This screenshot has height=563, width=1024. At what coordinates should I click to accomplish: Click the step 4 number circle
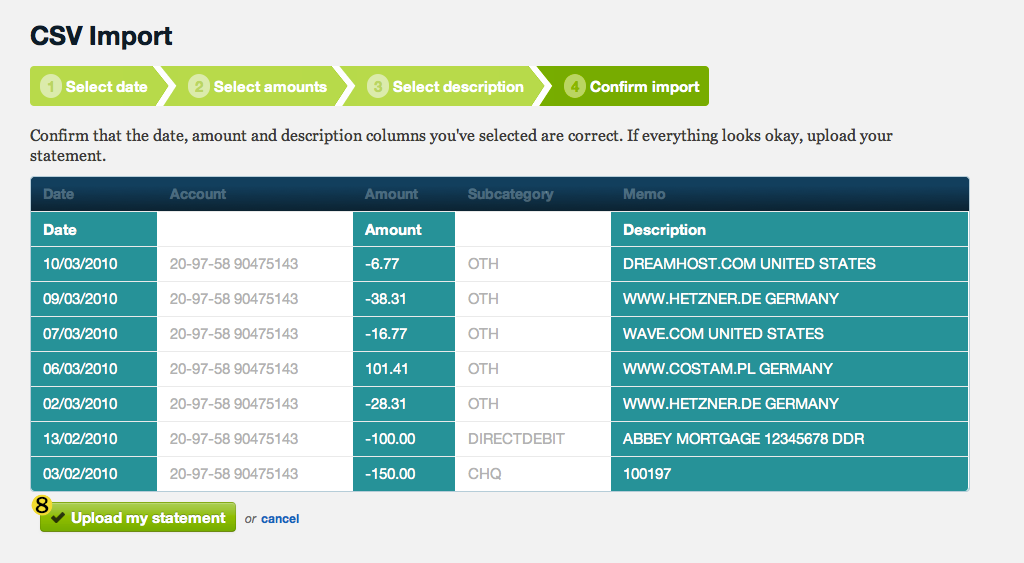click(575, 86)
